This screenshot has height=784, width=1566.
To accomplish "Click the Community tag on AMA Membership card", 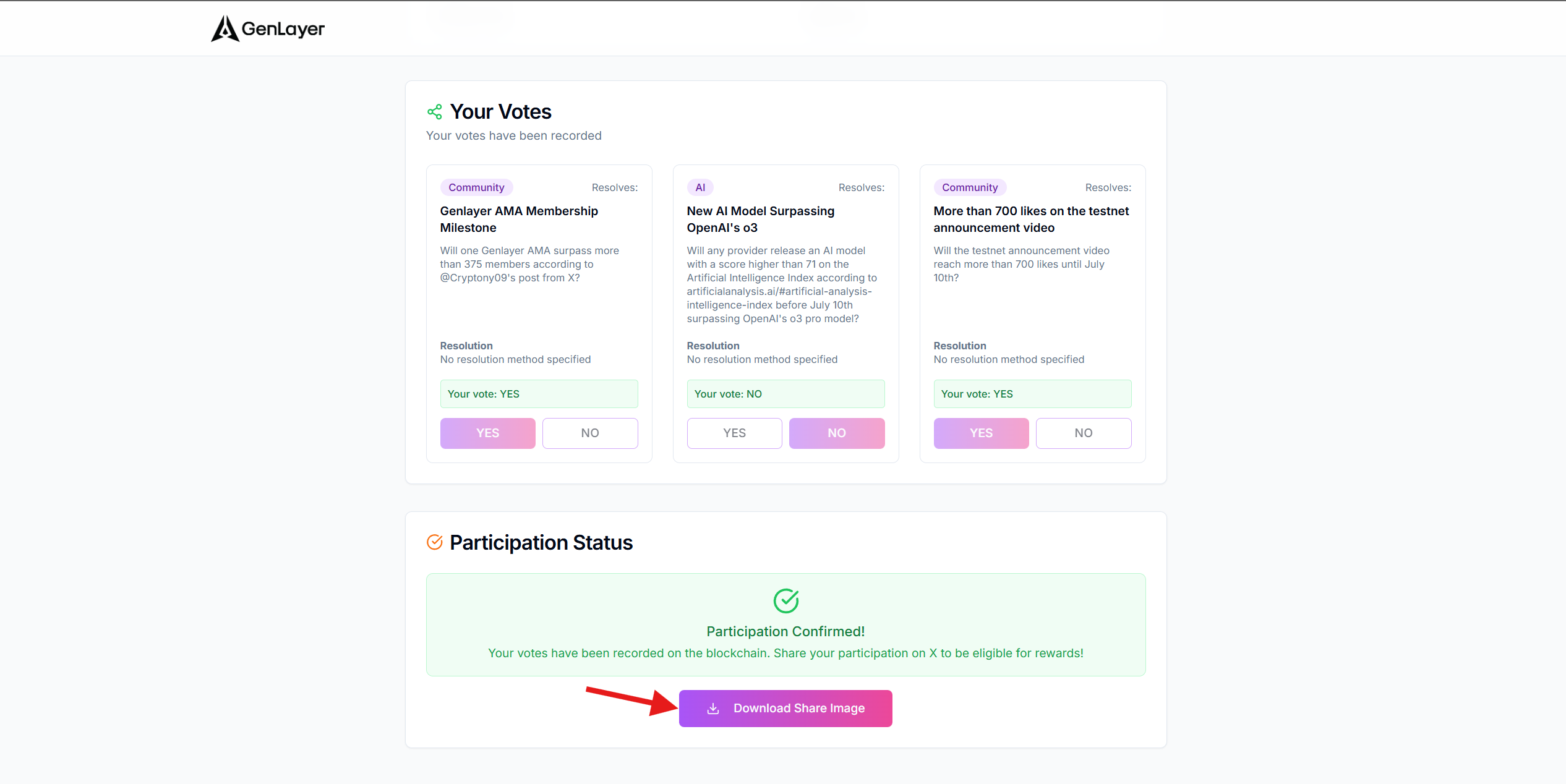I will 476,187.
